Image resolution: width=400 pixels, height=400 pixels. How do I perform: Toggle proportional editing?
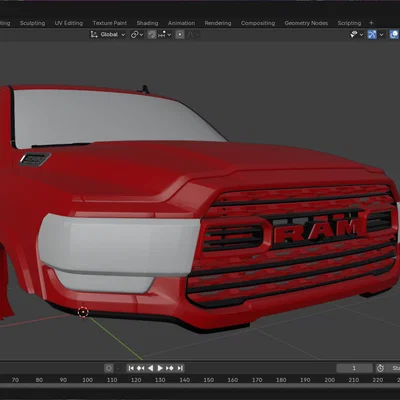(180, 35)
